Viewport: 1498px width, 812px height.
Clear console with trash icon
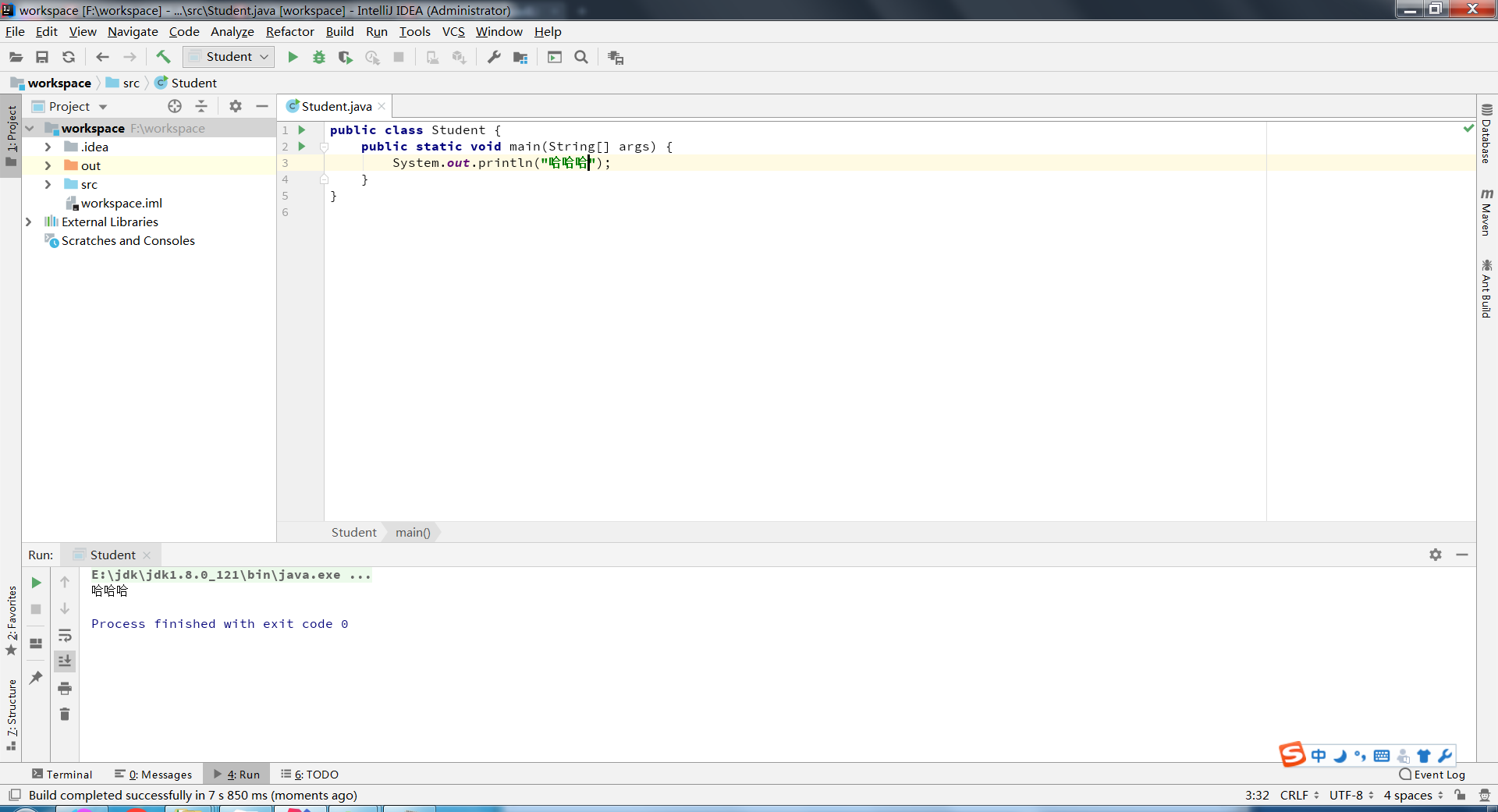pyautogui.click(x=65, y=714)
